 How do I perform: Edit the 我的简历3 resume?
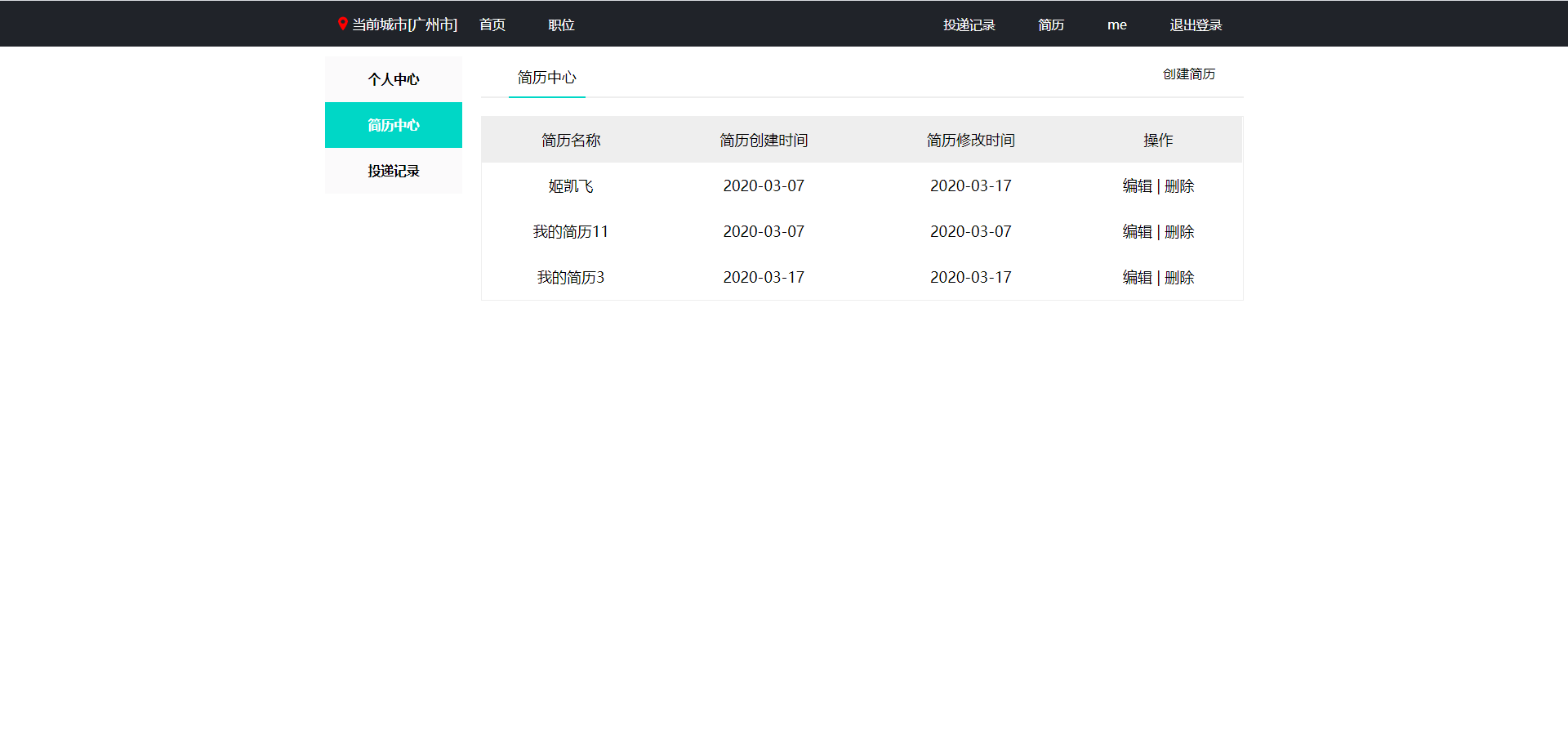pyautogui.click(x=1137, y=278)
